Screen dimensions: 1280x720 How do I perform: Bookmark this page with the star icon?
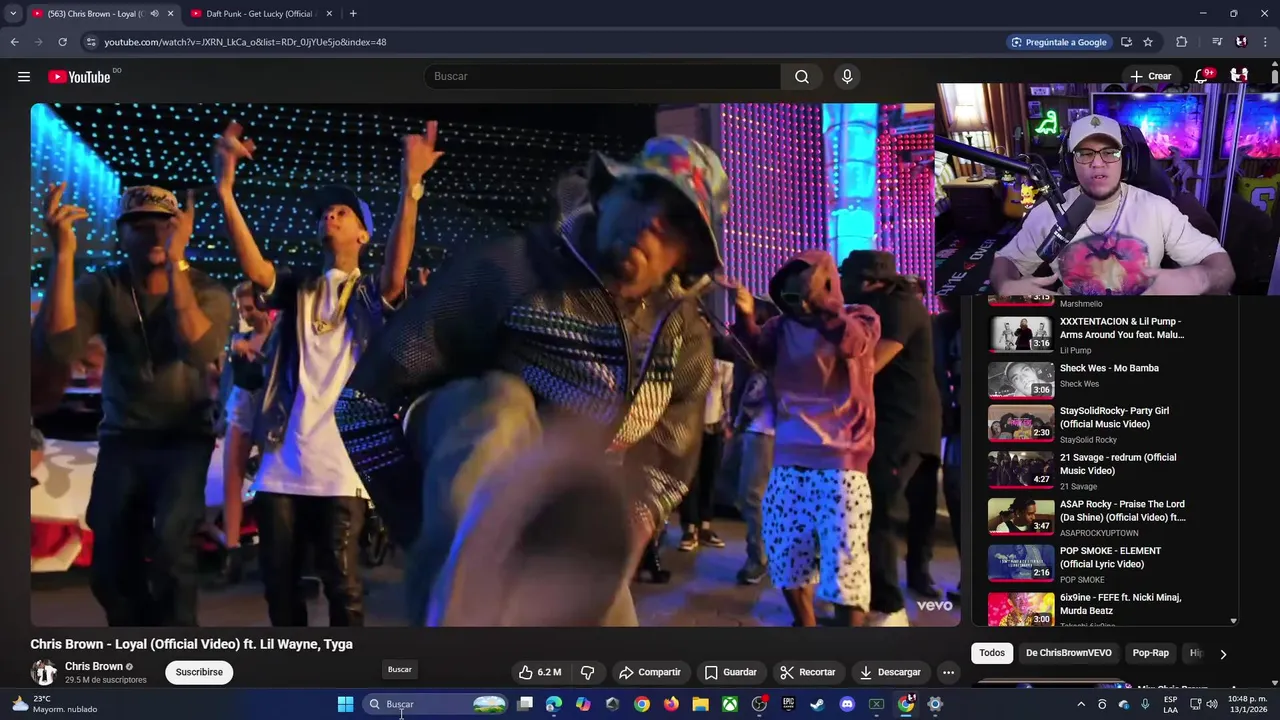pyautogui.click(x=1148, y=42)
